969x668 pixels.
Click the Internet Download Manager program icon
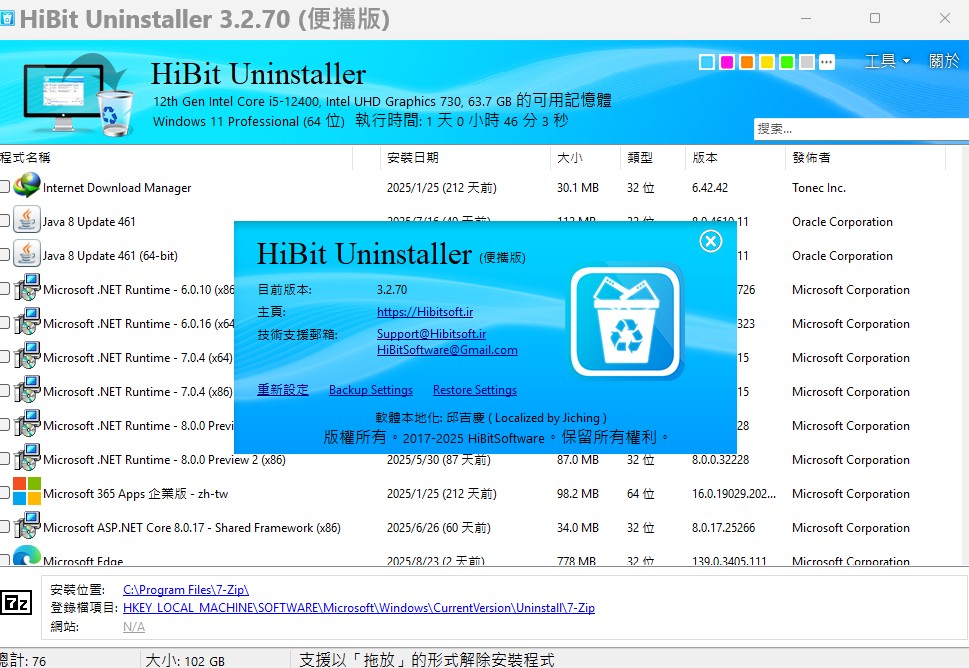point(27,185)
